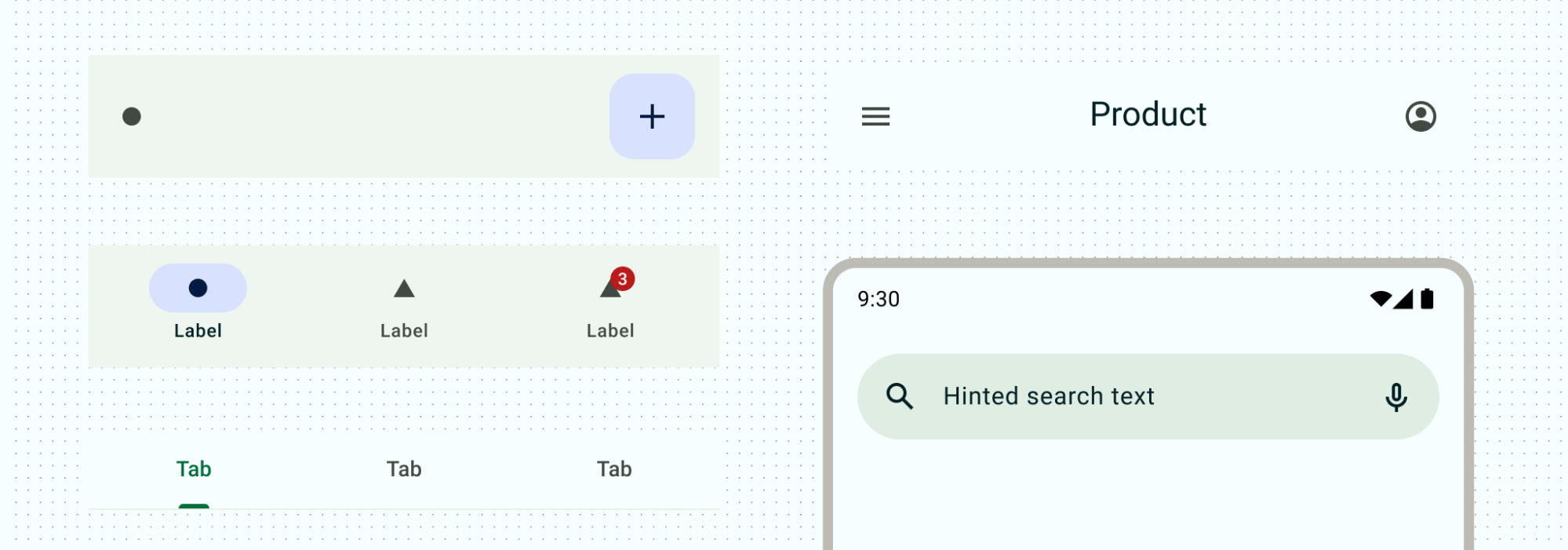1568x550 pixels.
Task: Click the Wi-Fi status icon
Action: 1380,299
